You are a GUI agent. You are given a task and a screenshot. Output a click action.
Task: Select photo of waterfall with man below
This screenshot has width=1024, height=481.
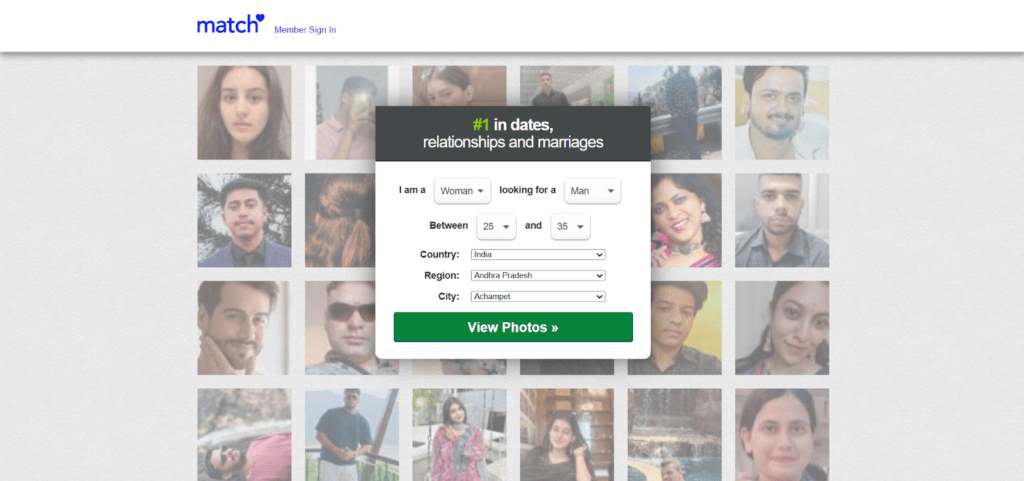pos(675,435)
